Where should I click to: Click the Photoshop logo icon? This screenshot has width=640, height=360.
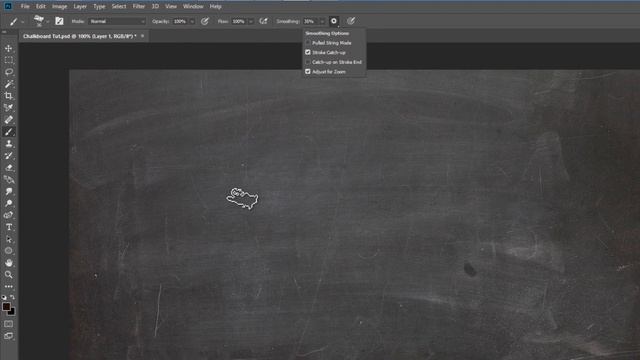8,6
